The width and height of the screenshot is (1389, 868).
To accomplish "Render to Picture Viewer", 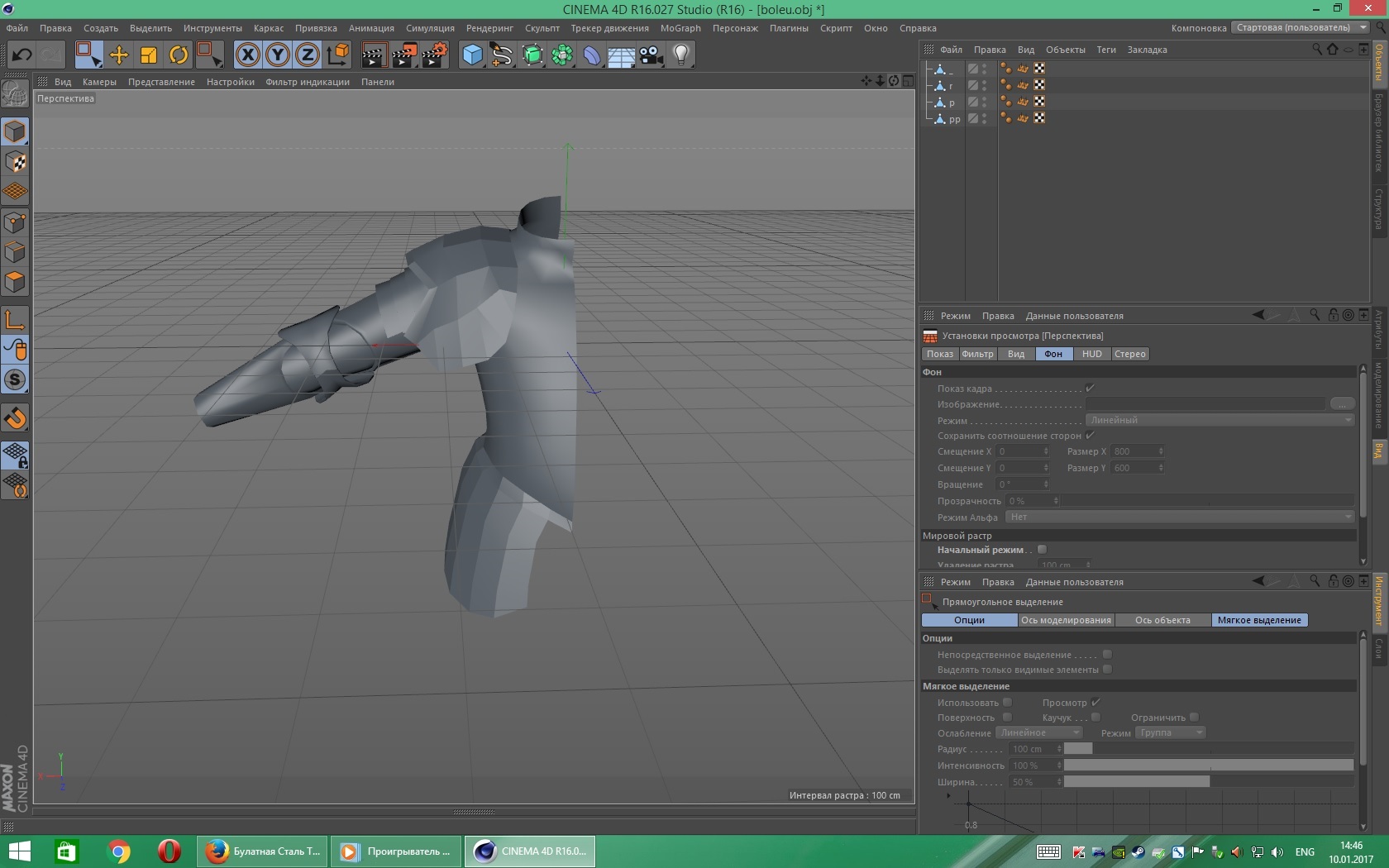I will [404, 55].
